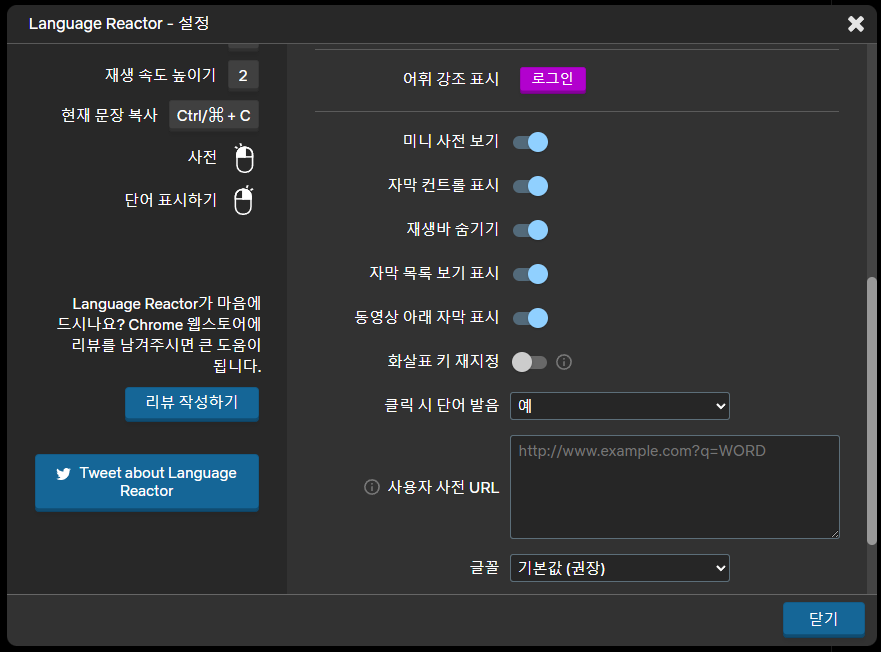Turn off 재생바 숨기기 switch
Viewport: 881px width, 652px height.
pos(530,230)
